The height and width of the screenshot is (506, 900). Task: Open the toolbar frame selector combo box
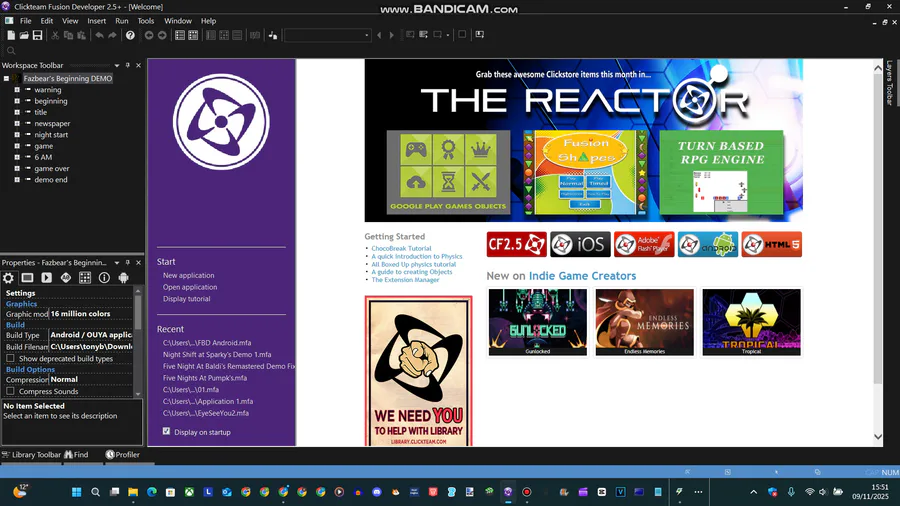pyautogui.click(x=327, y=35)
